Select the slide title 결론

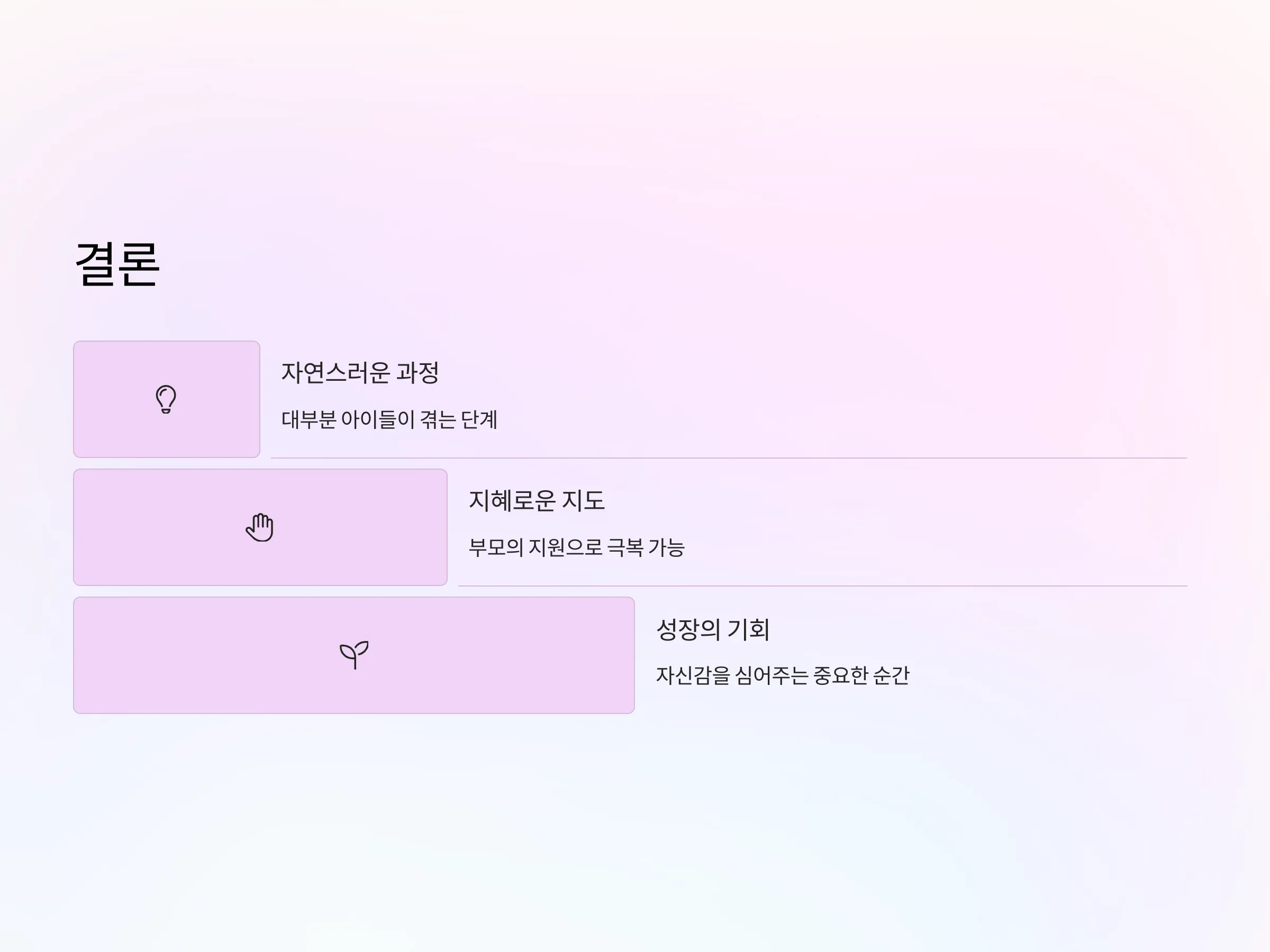(x=117, y=264)
